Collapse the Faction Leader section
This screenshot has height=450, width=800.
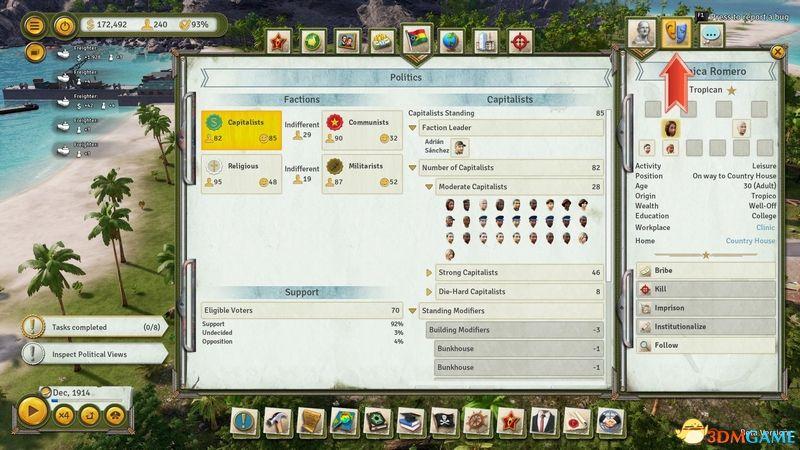(413, 128)
